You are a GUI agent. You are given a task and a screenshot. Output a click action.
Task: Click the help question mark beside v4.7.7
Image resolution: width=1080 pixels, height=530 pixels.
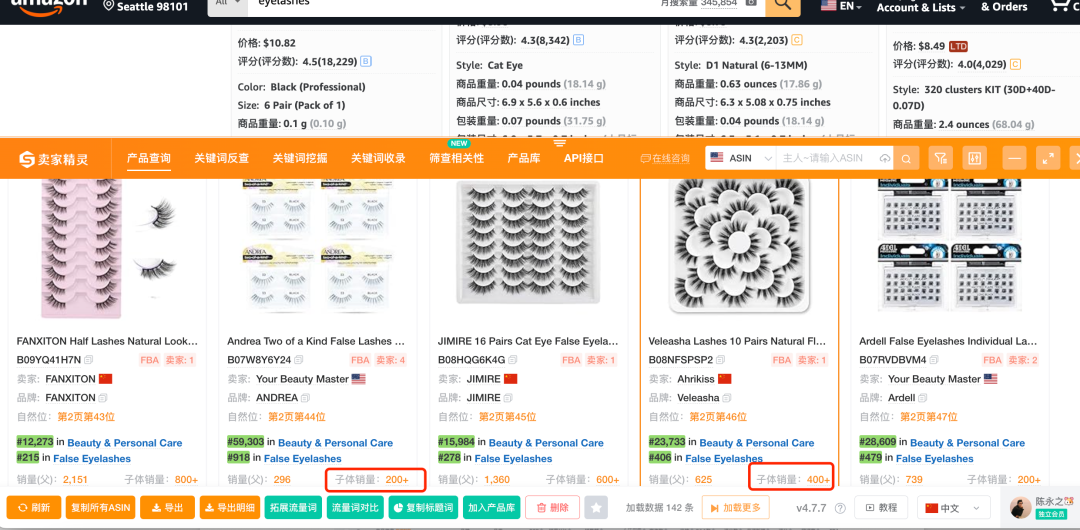click(840, 508)
